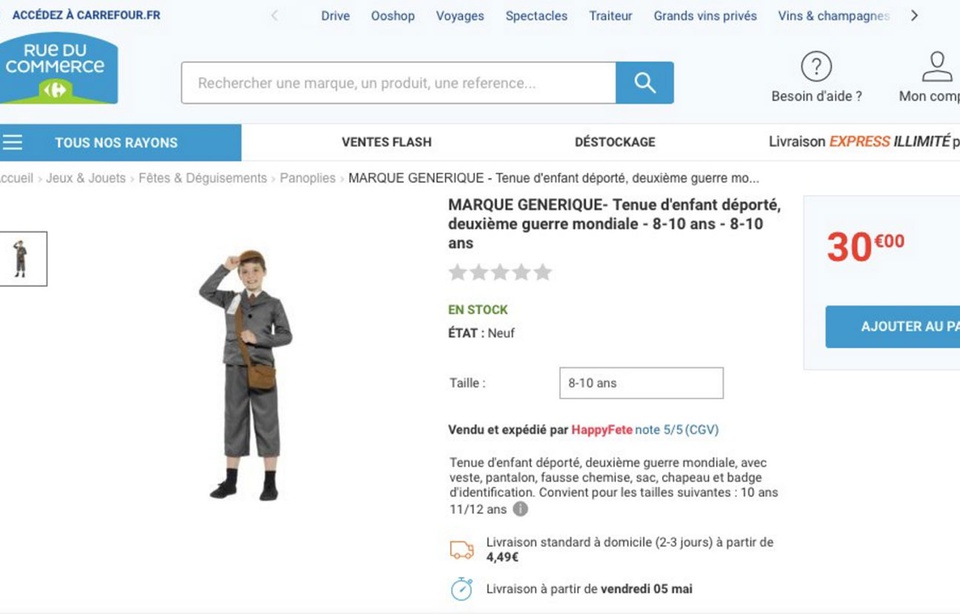
Task: Click into the product search field
Action: (399, 83)
